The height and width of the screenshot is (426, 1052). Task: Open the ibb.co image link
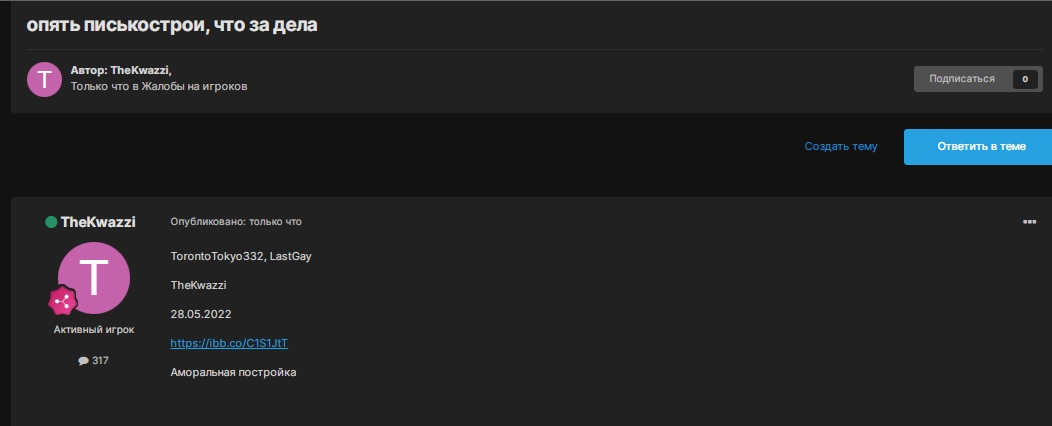point(229,343)
